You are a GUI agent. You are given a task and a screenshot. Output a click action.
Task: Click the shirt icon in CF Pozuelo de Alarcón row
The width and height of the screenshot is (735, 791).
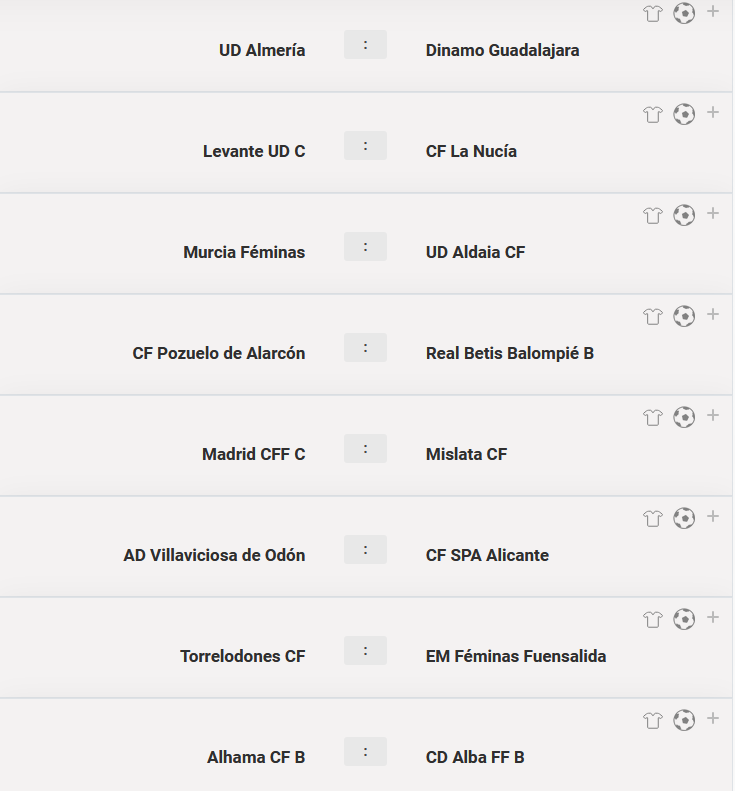coord(653,317)
